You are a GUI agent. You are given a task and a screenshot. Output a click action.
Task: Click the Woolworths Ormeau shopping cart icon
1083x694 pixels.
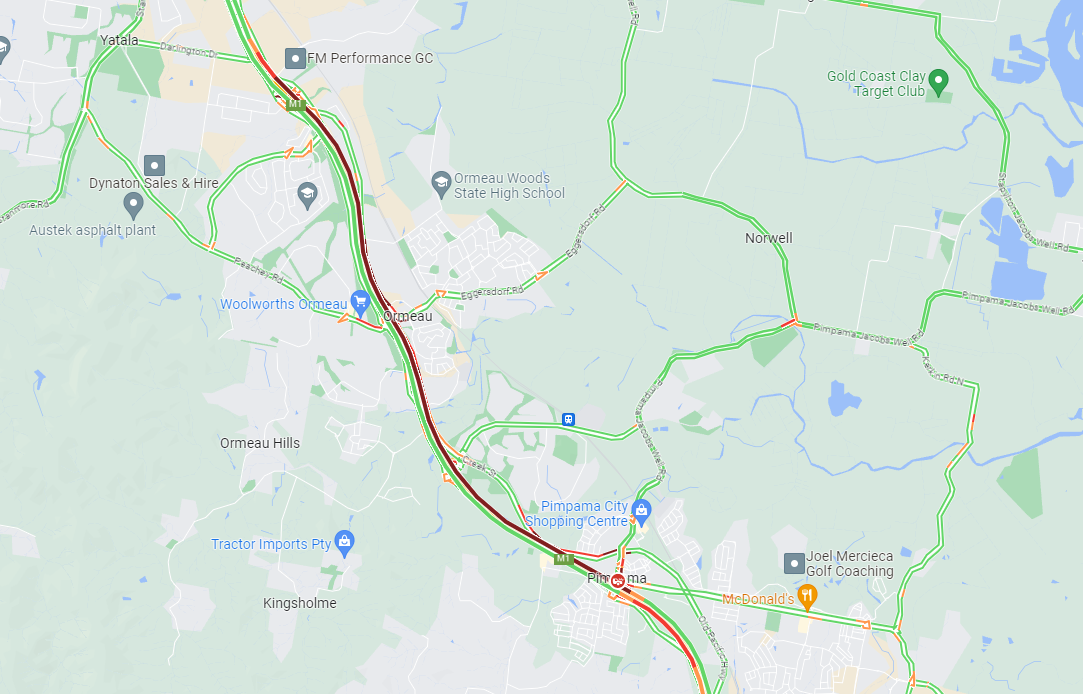(x=360, y=302)
